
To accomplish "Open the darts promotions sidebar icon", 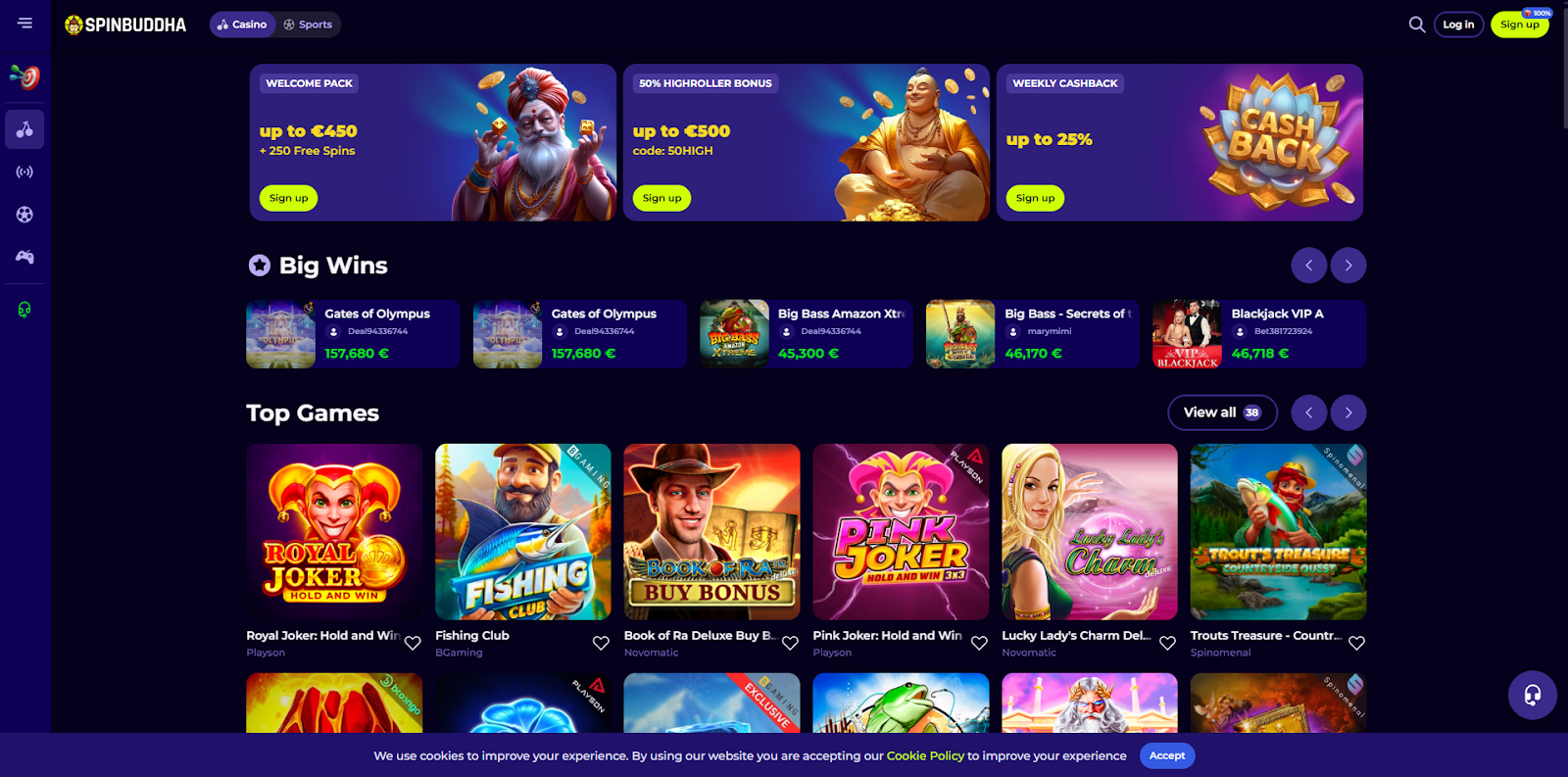I will click(x=24, y=76).
